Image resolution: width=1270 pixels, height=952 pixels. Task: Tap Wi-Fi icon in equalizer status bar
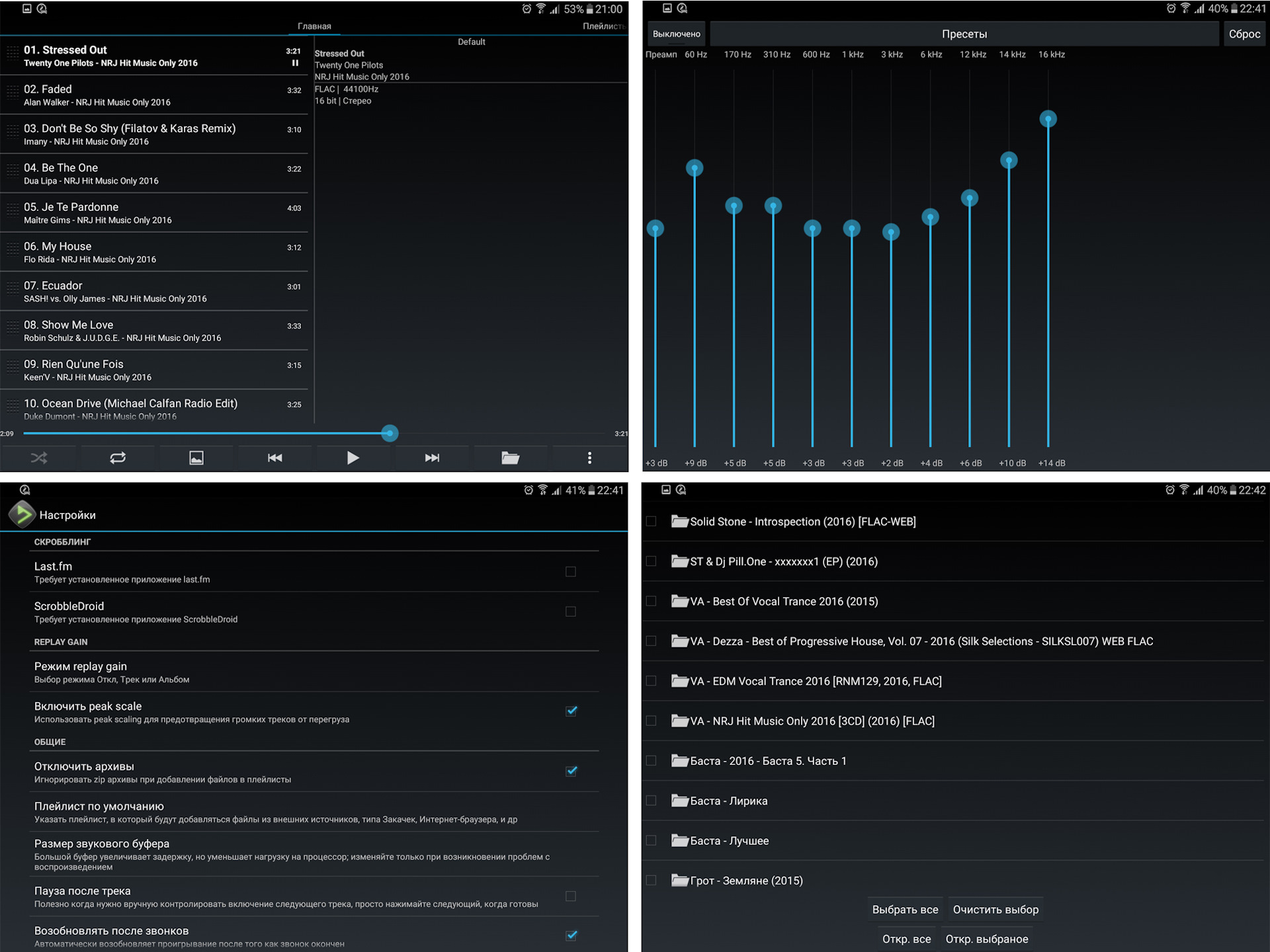tap(1185, 8)
